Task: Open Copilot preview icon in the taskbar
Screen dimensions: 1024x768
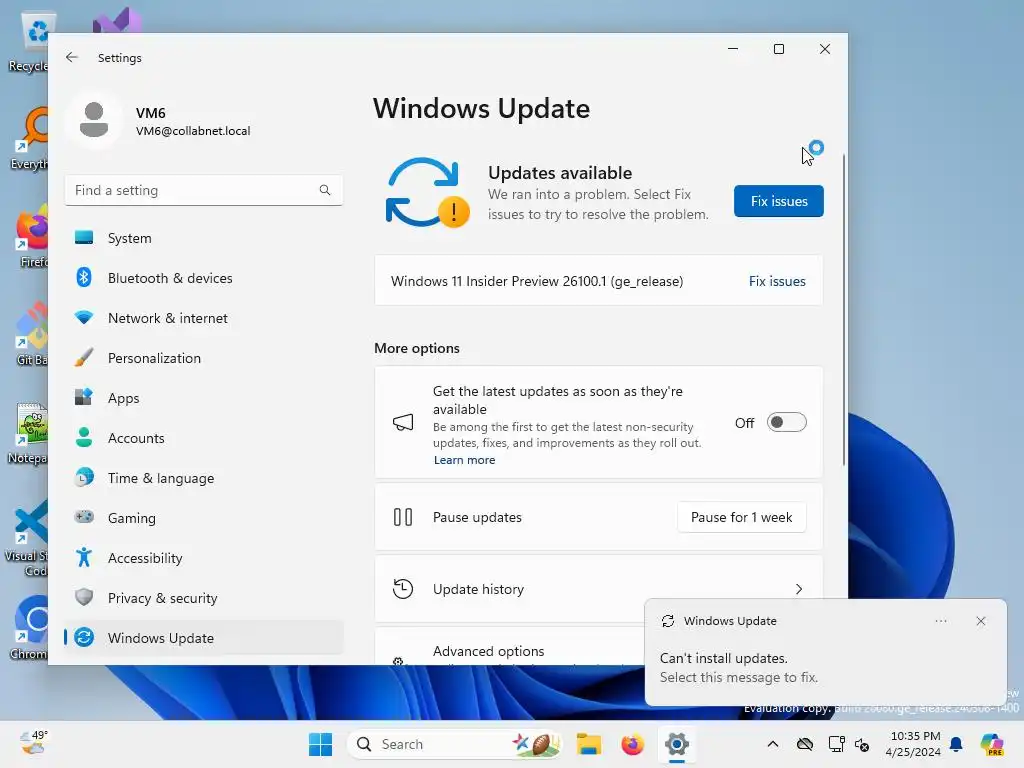Action: coord(992,744)
